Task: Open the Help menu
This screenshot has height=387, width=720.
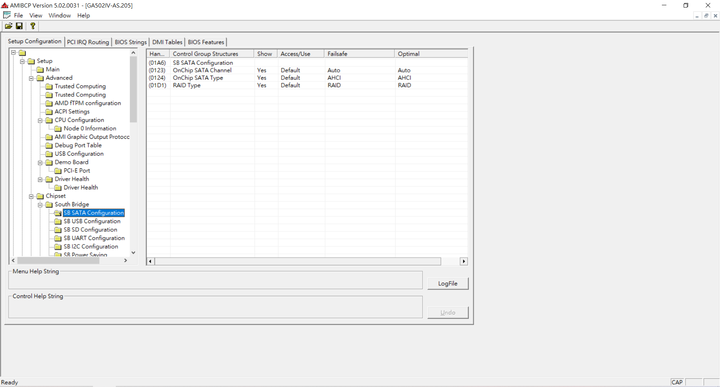Action: click(84, 16)
